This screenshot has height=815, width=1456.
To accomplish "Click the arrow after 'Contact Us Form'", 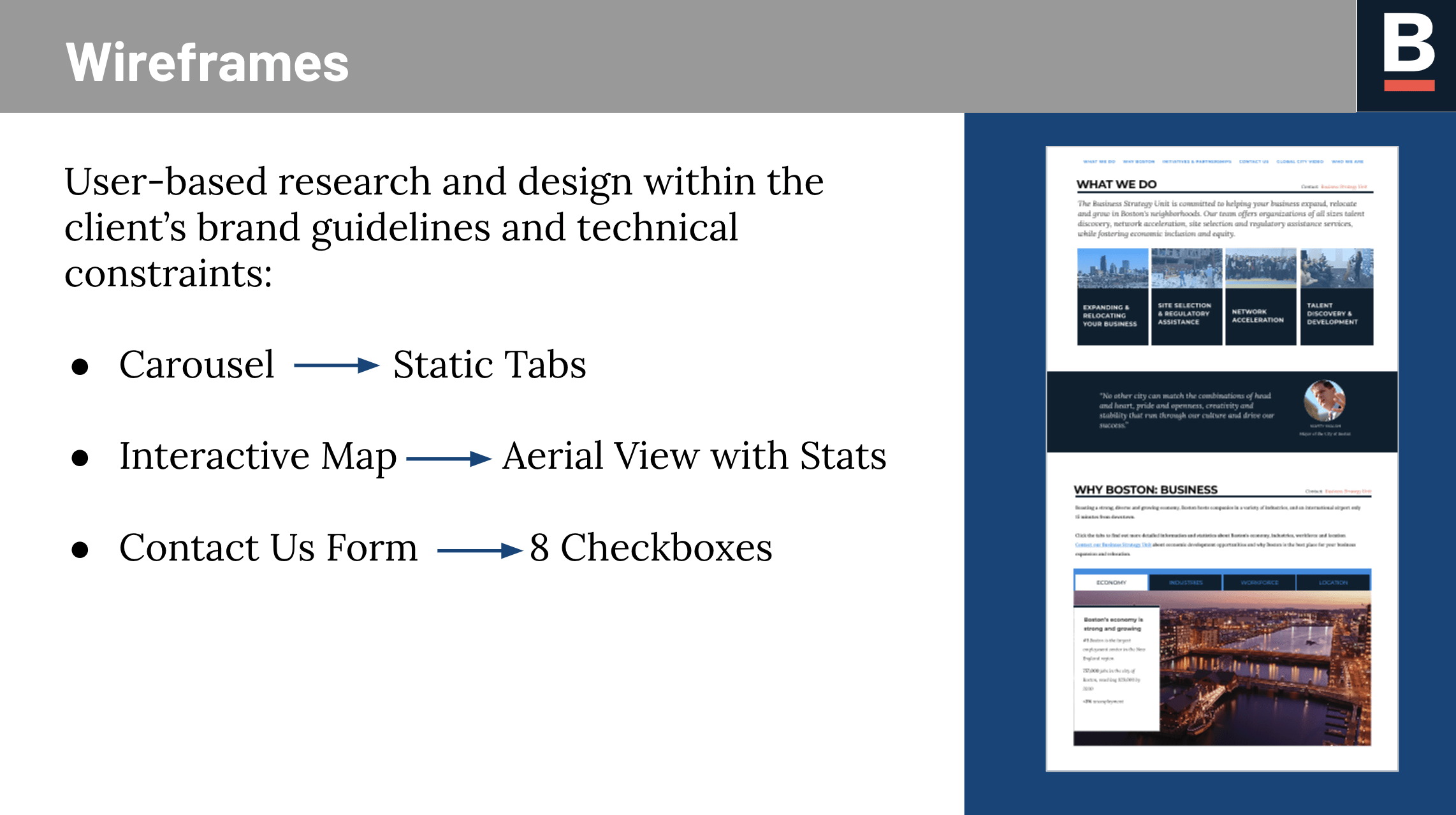I will [x=479, y=550].
